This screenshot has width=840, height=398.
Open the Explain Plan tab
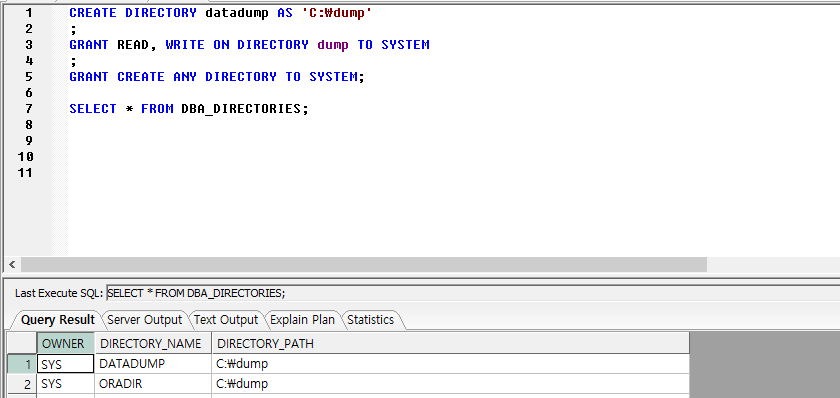tap(303, 320)
